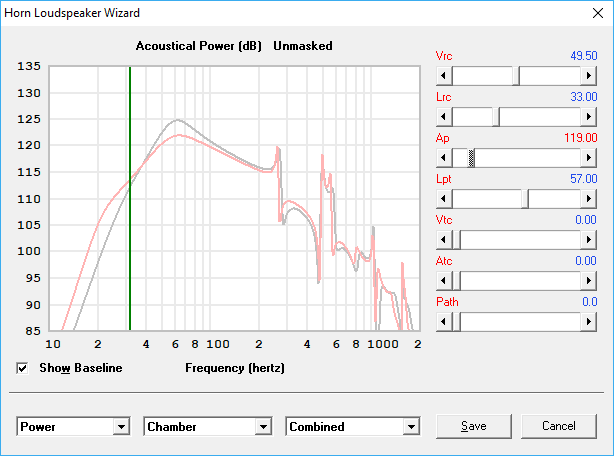
Task: Click the Path slider thumb
Action: 456,322
